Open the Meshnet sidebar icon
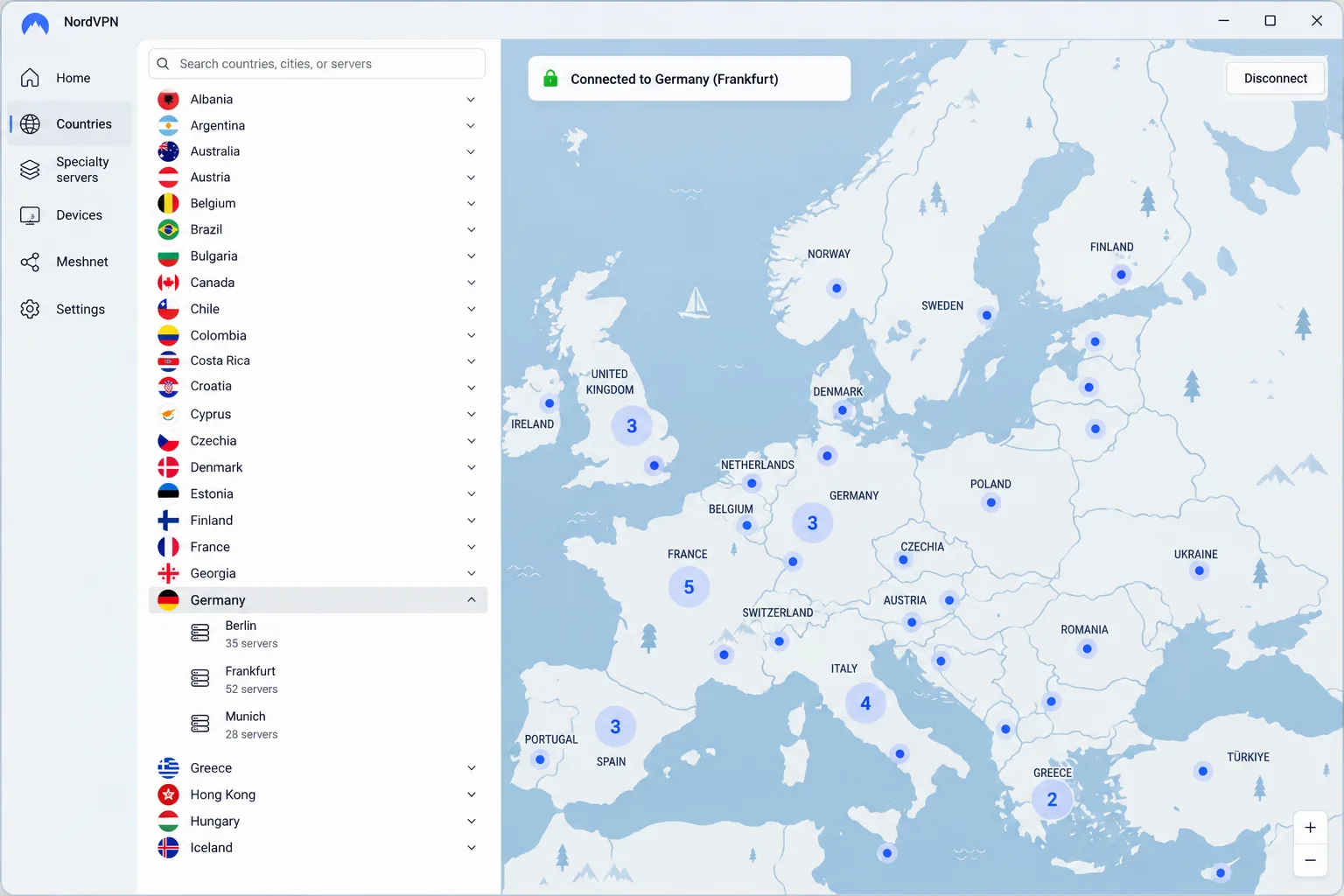Viewport: 1344px width, 896px height. [x=30, y=262]
